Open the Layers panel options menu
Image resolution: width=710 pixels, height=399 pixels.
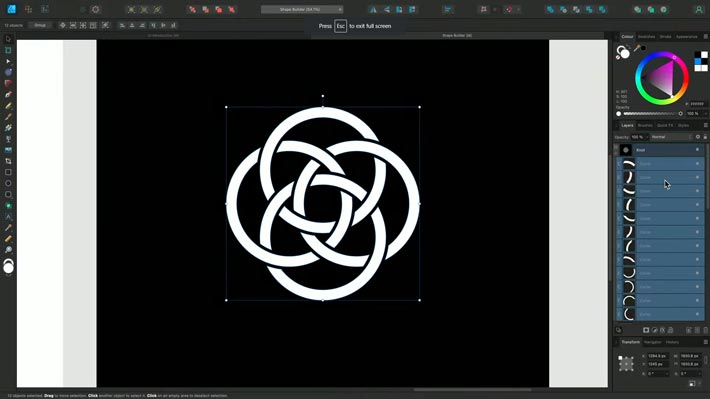pos(705,125)
